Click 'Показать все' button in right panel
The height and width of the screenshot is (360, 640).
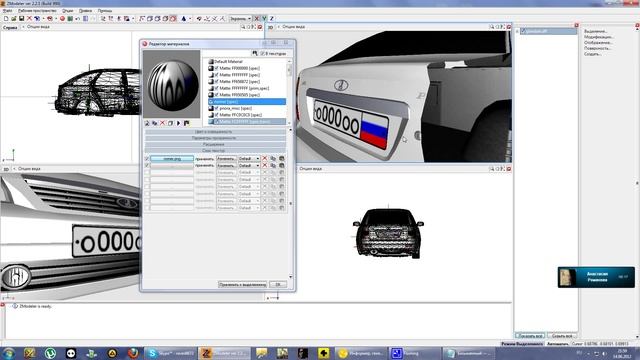[x=530, y=336]
